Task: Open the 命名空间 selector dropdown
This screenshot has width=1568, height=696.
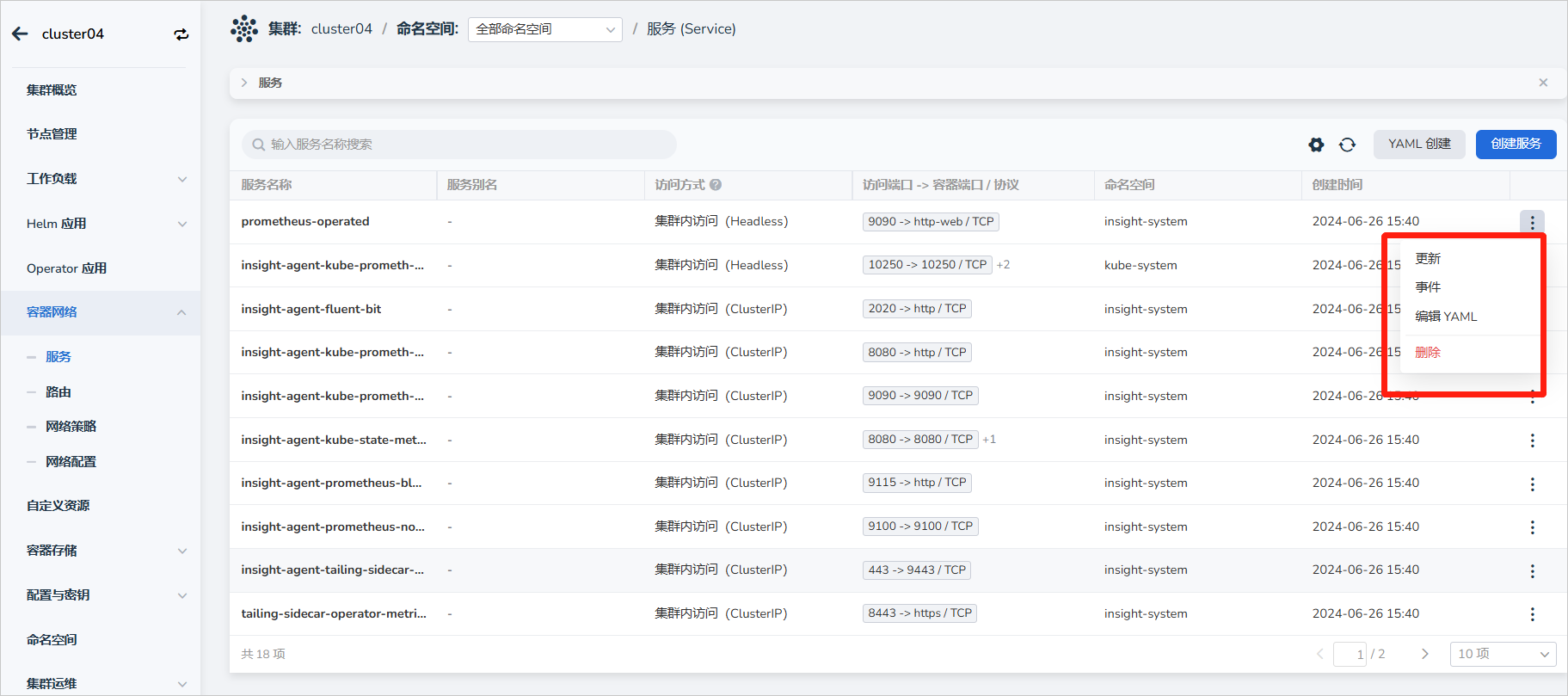Action: tap(545, 29)
